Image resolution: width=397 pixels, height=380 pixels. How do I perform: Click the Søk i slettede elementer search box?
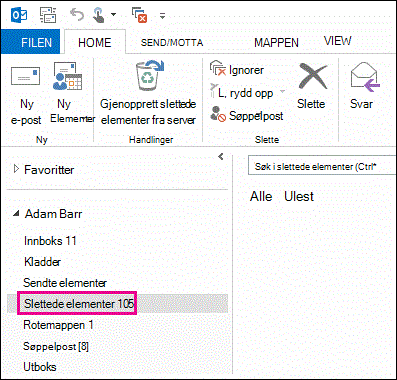322,166
